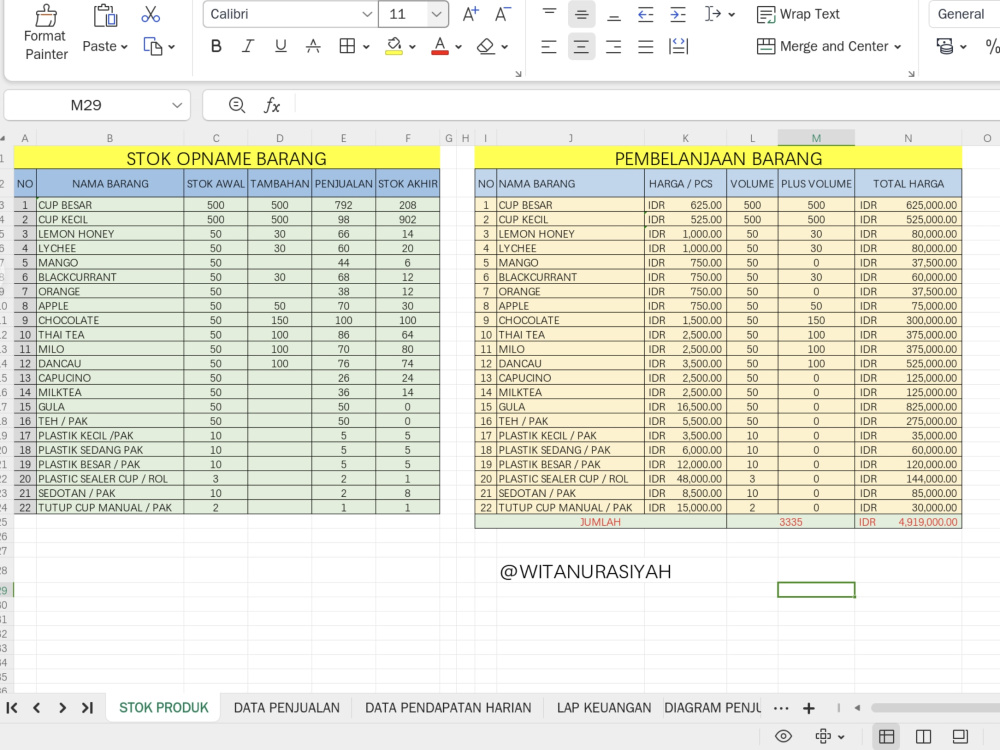1000x750 pixels.
Task: Click the formula bar input field
Action: click(x=647, y=105)
